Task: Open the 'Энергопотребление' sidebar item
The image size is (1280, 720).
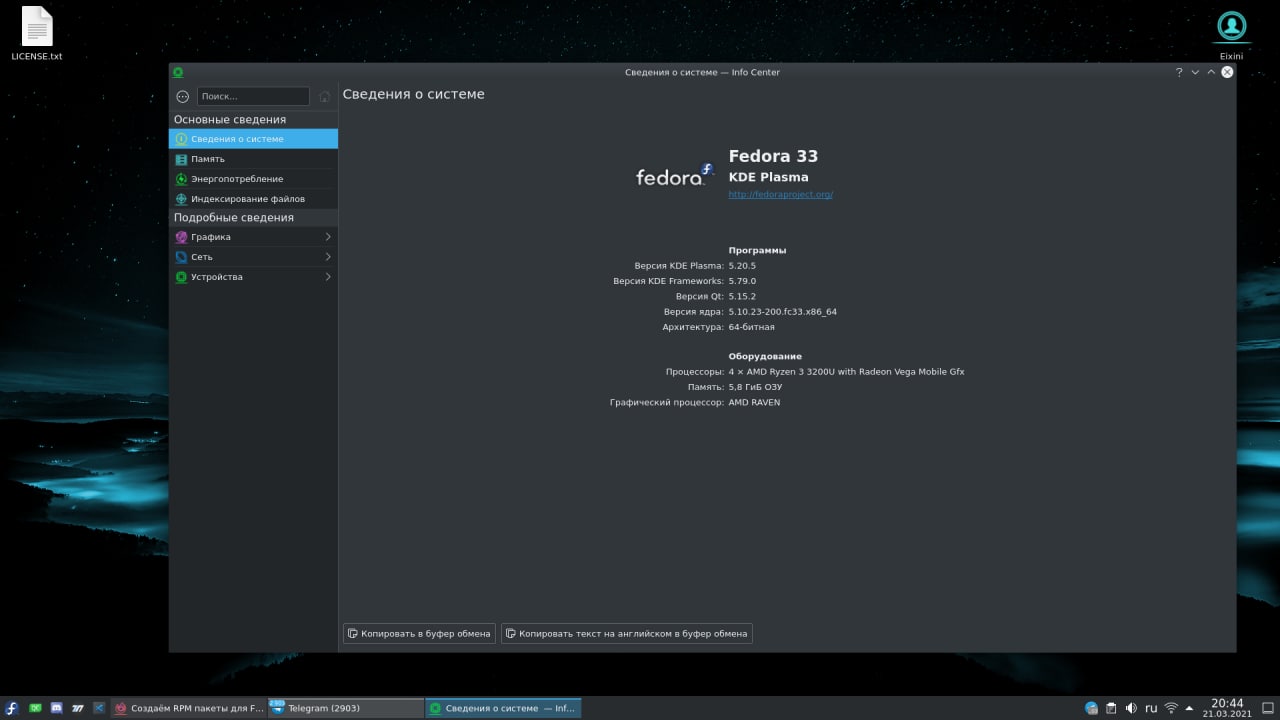Action: point(253,179)
